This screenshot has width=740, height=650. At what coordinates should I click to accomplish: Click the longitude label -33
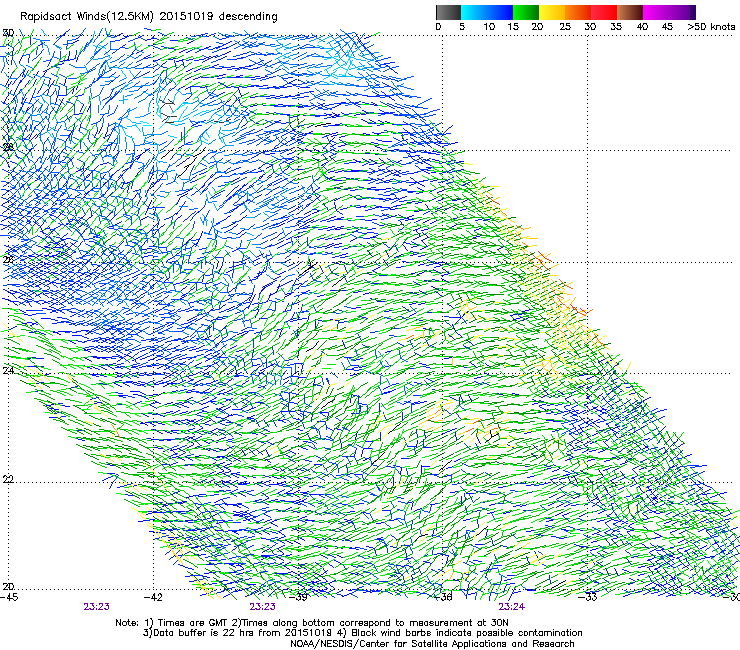point(588,598)
